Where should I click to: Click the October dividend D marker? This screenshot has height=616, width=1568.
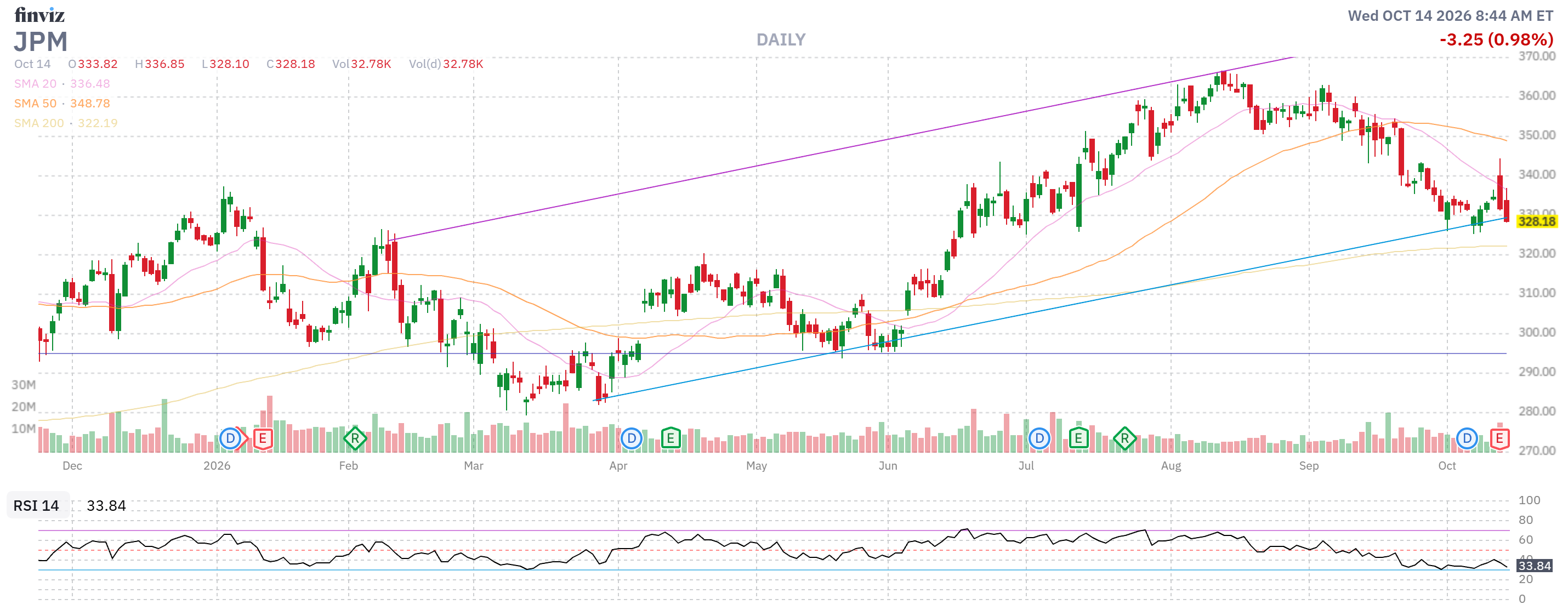pos(1467,438)
